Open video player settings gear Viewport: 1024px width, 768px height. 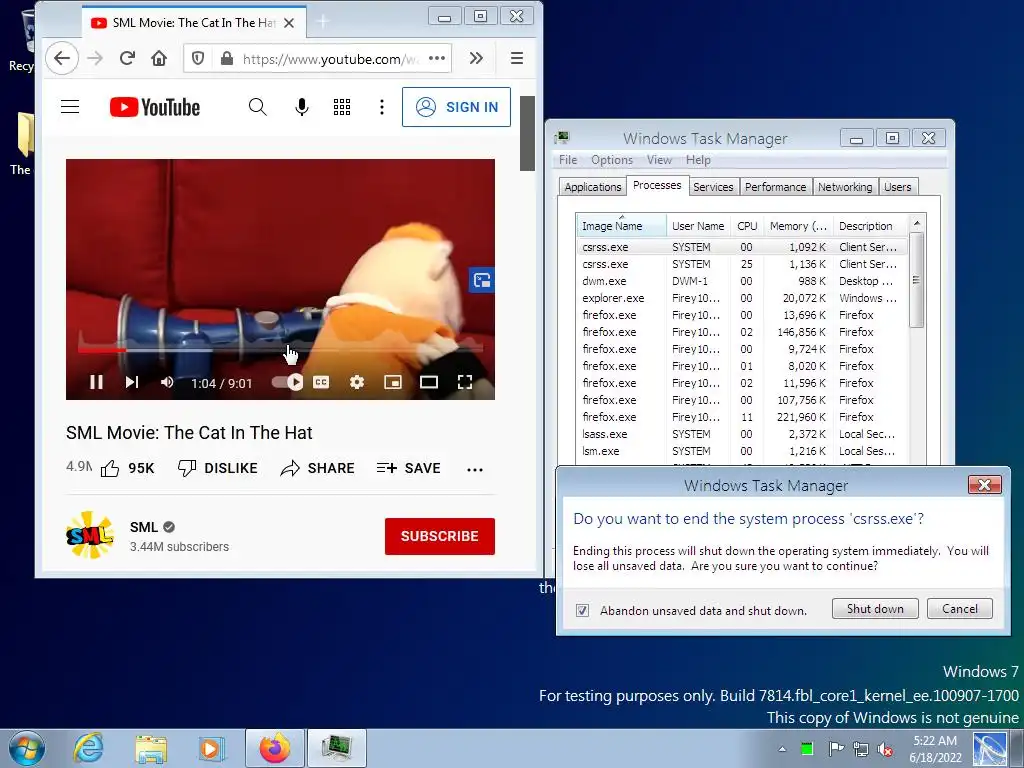[357, 382]
